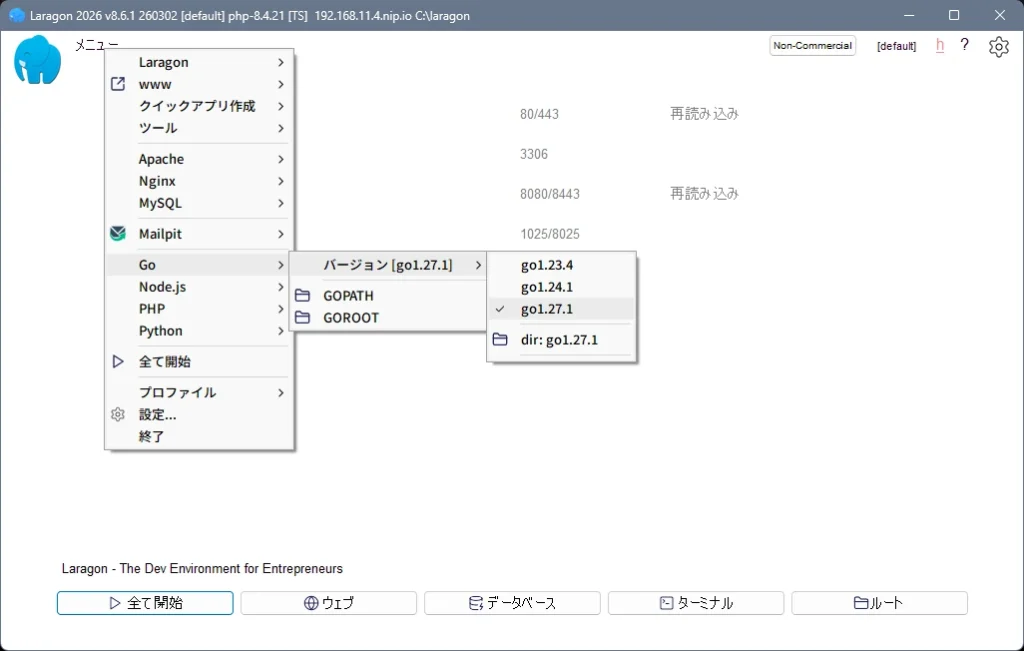This screenshot has width=1024, height=651.
Task: Click 再読み込み next to 80/443
Action: coord(704,114)
